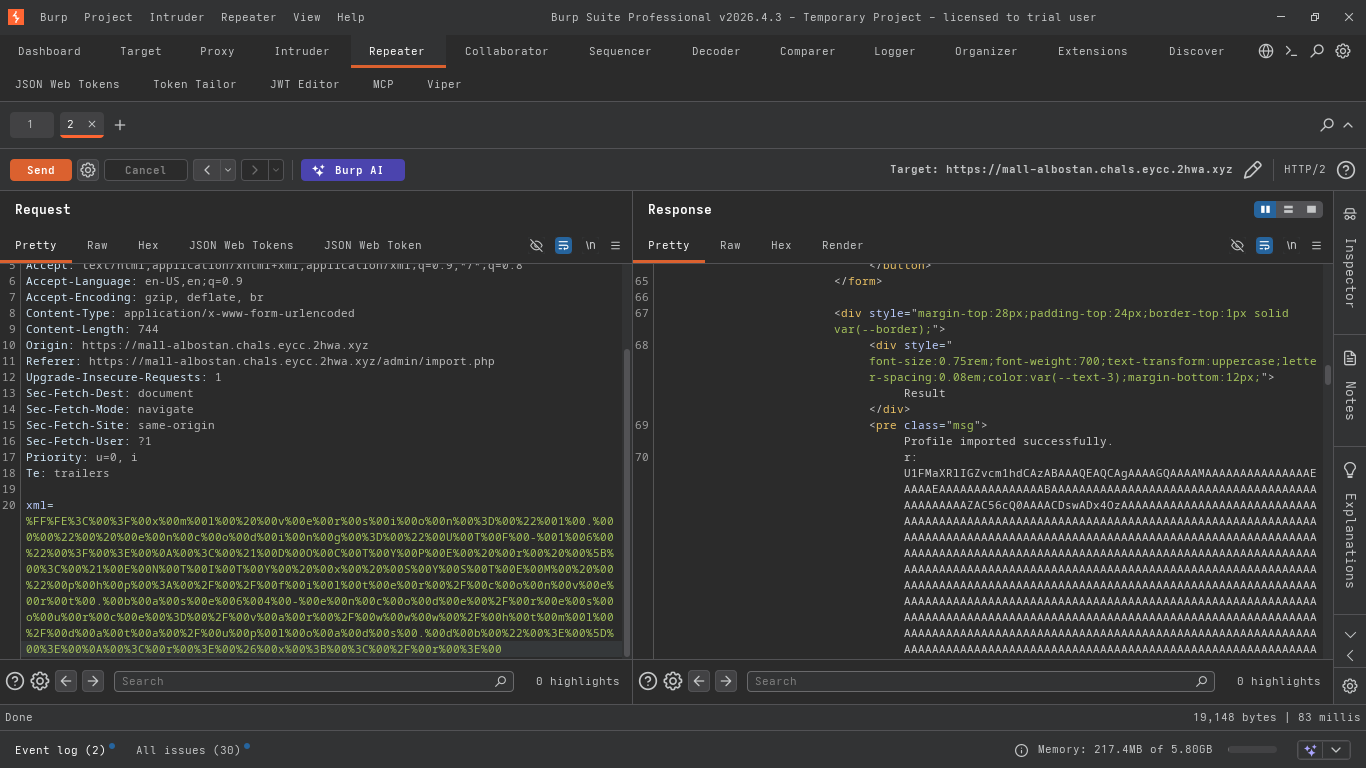Go to next response search match
1366x768 pixels.
(726, 681)
